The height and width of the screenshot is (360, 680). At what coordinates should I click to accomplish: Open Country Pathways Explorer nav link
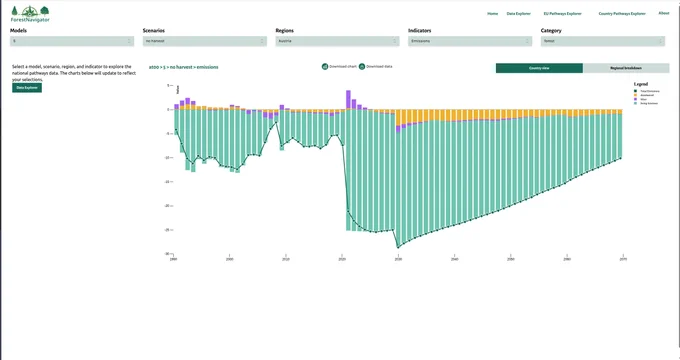click(622, 13)
